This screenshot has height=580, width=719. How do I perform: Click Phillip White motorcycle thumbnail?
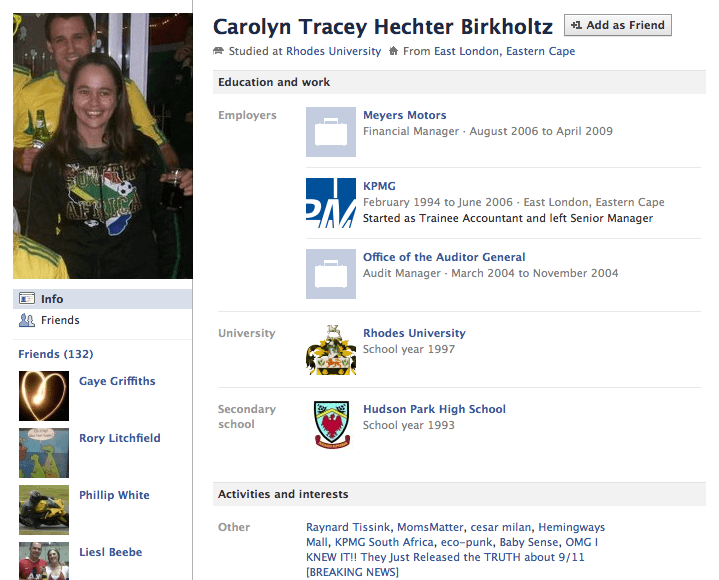pyautogui.click(x=44, y=510)
